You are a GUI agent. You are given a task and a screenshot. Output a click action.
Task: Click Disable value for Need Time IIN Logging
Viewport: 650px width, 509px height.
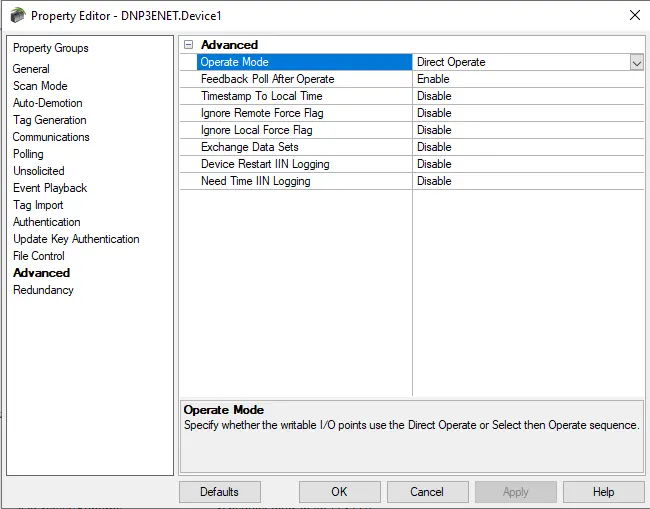click(528, 181)
